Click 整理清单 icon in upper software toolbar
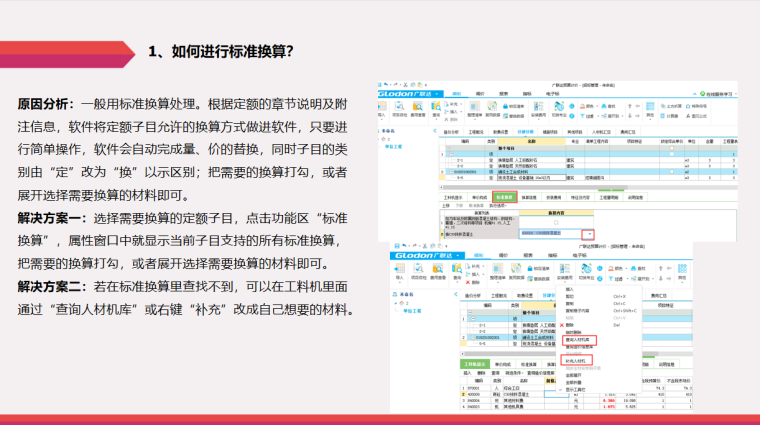Image resolution: width=760 pixels, height=425 pixels. coord(475,107)
